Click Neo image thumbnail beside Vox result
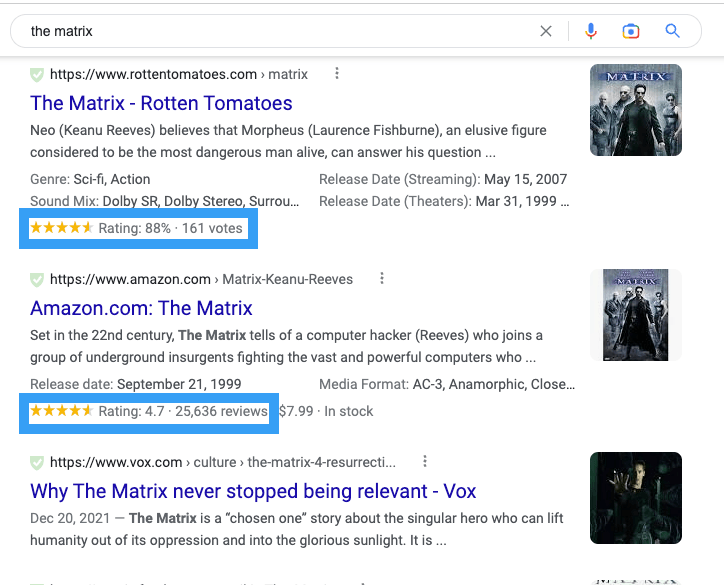724x585 pixels. 636,498
